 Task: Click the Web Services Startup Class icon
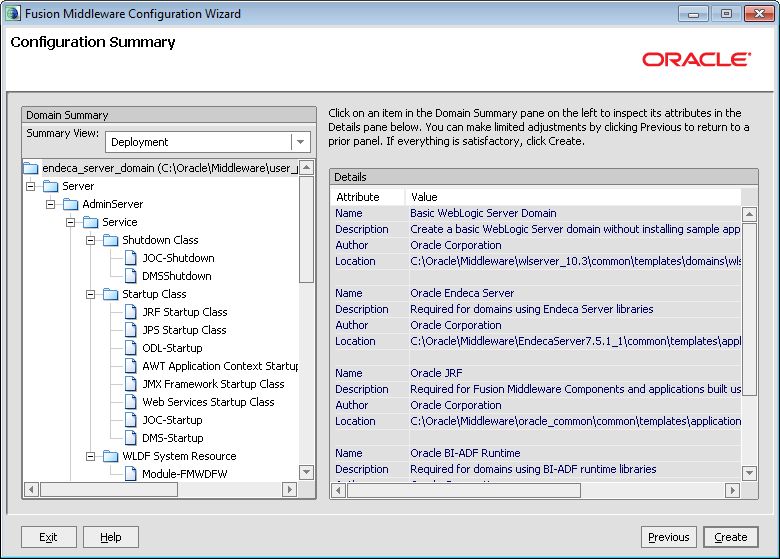130,402
